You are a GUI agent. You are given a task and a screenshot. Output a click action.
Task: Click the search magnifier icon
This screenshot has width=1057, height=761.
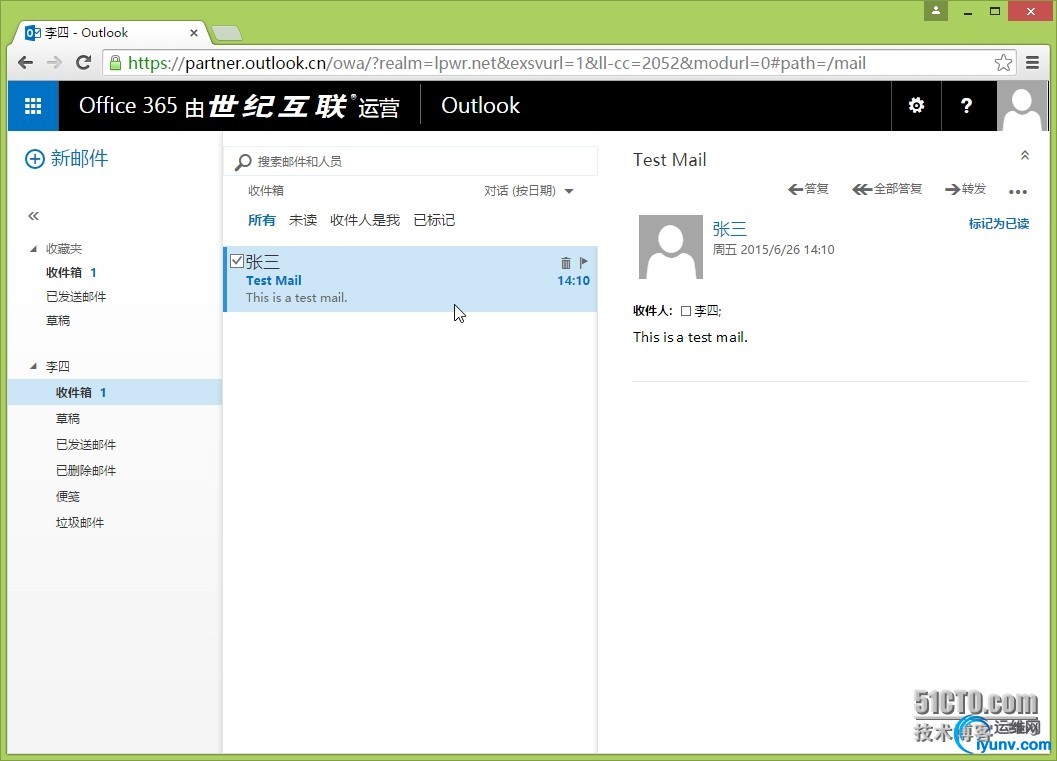[x=243, y=162]
